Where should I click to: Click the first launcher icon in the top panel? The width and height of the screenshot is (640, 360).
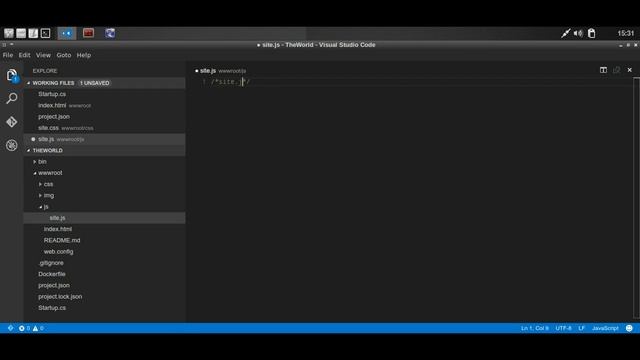coord(9,33)
